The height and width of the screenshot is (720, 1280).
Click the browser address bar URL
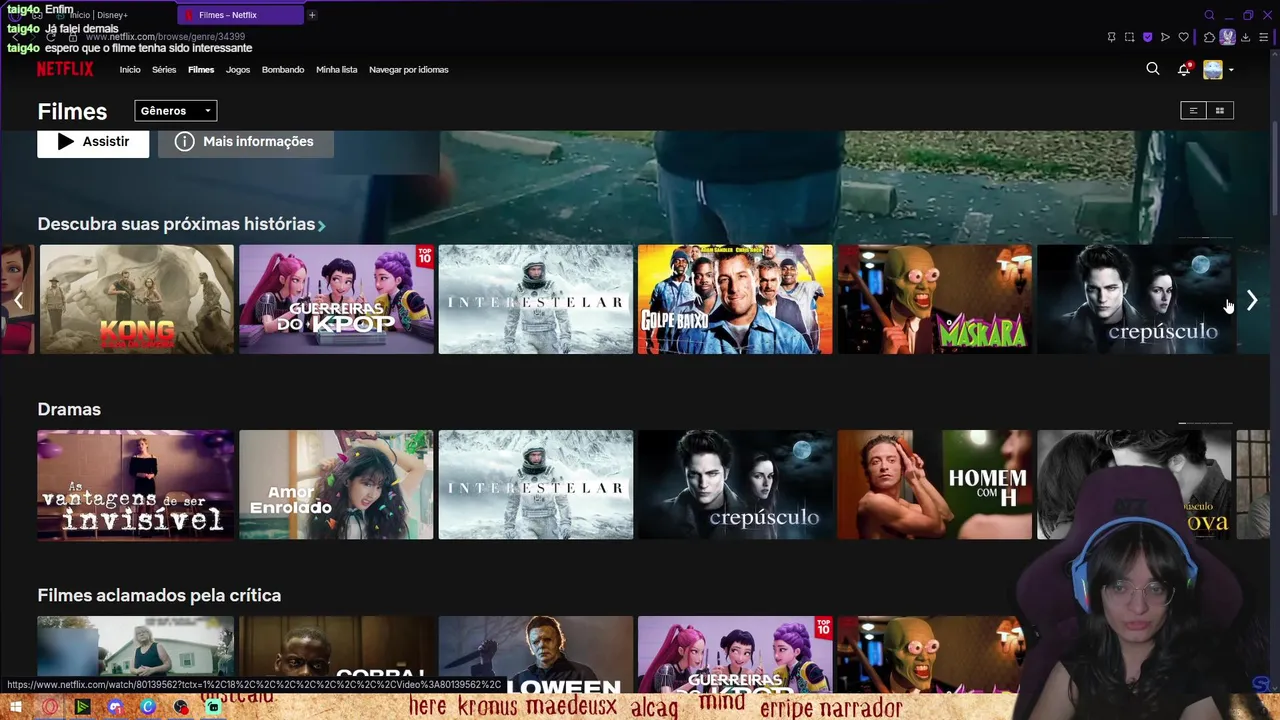point(165,37)
